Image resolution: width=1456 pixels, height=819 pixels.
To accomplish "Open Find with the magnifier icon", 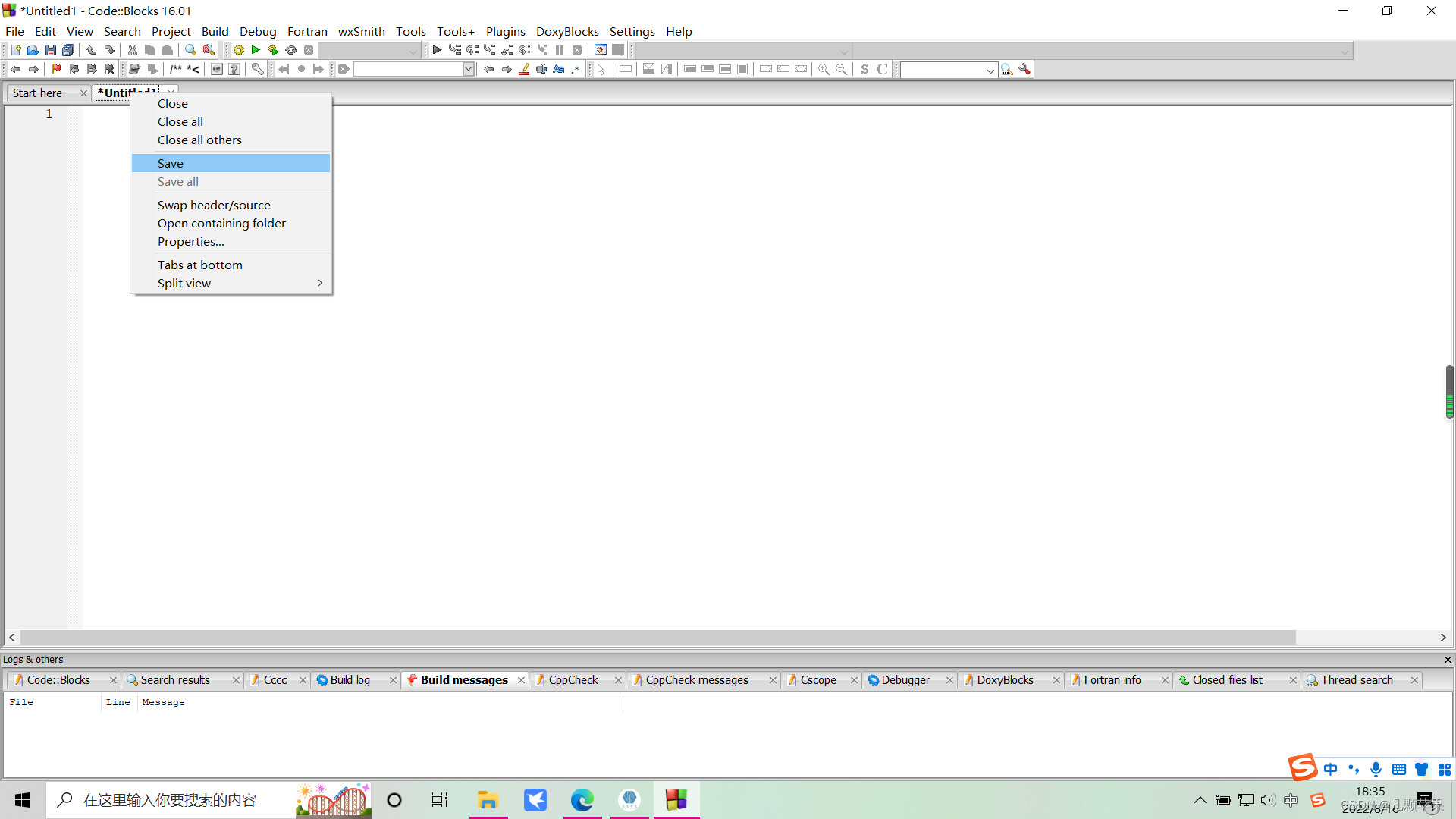I will (191, 50).
